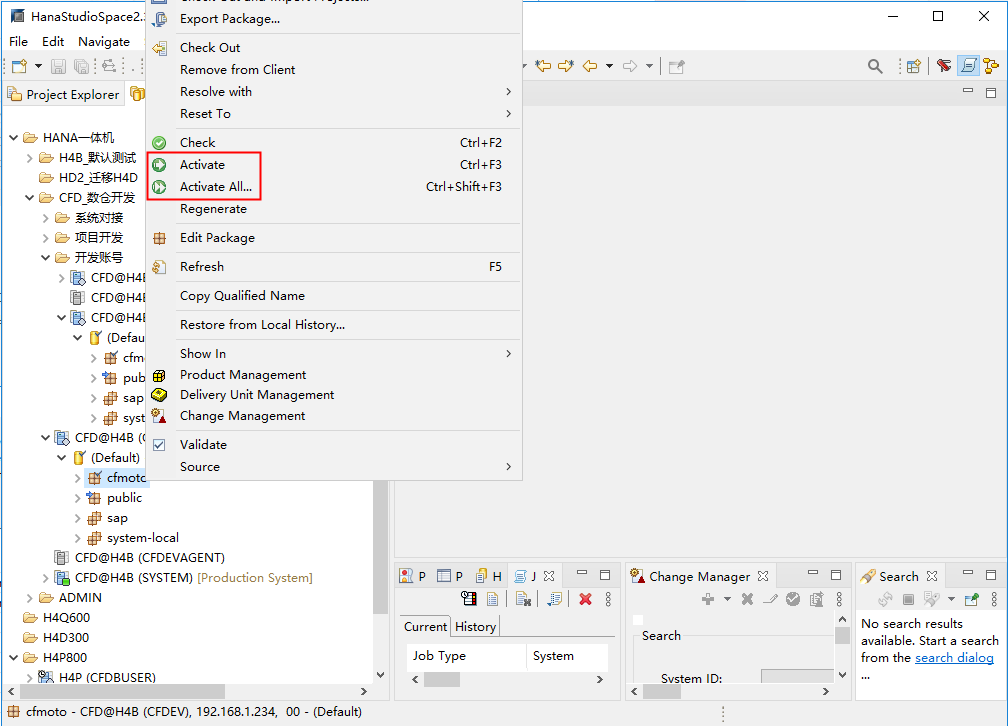
Task: Click the gray X icon in Change Manager toolbar
Action: click(747, 599)
